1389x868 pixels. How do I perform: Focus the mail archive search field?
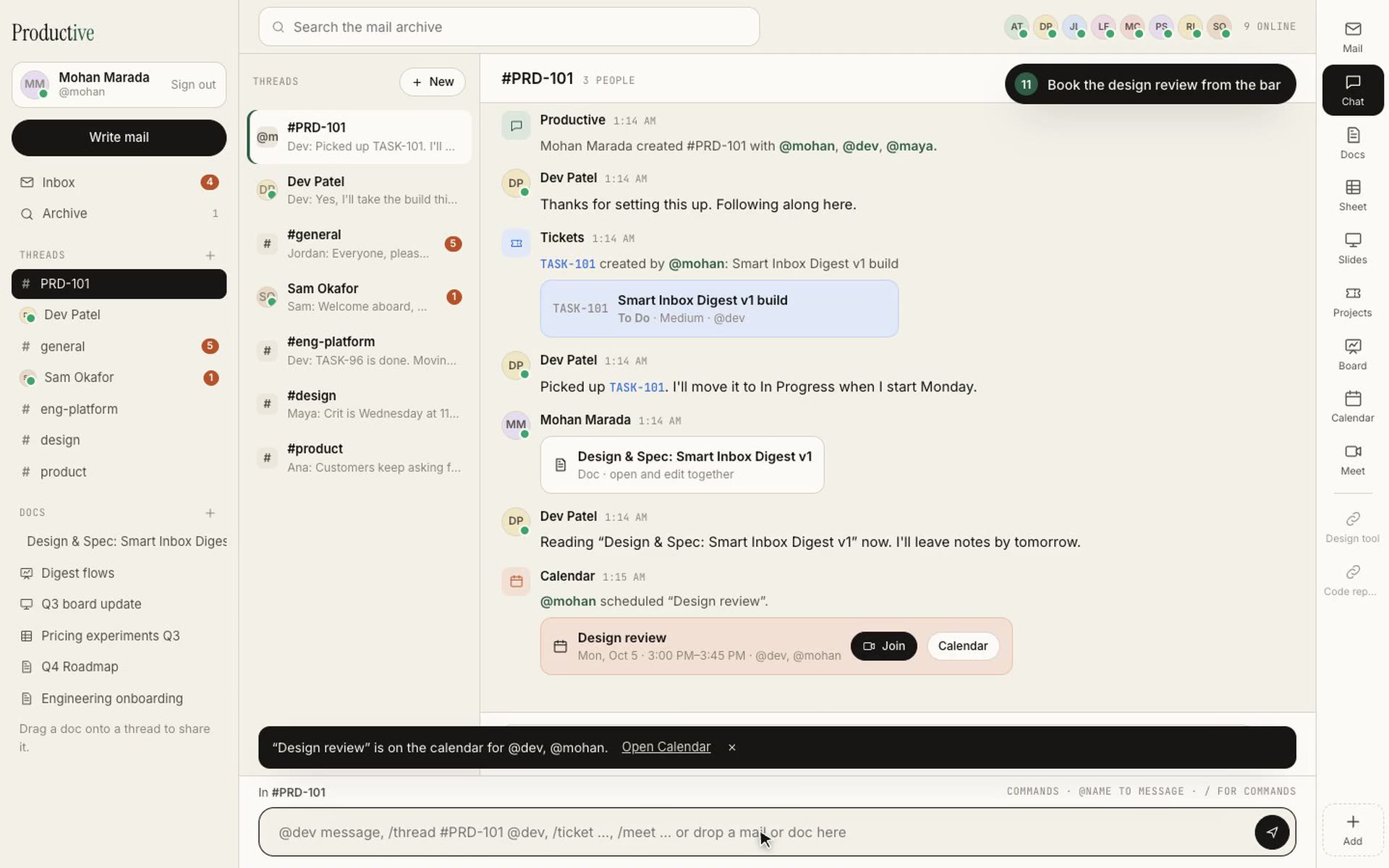click(509, 27)
